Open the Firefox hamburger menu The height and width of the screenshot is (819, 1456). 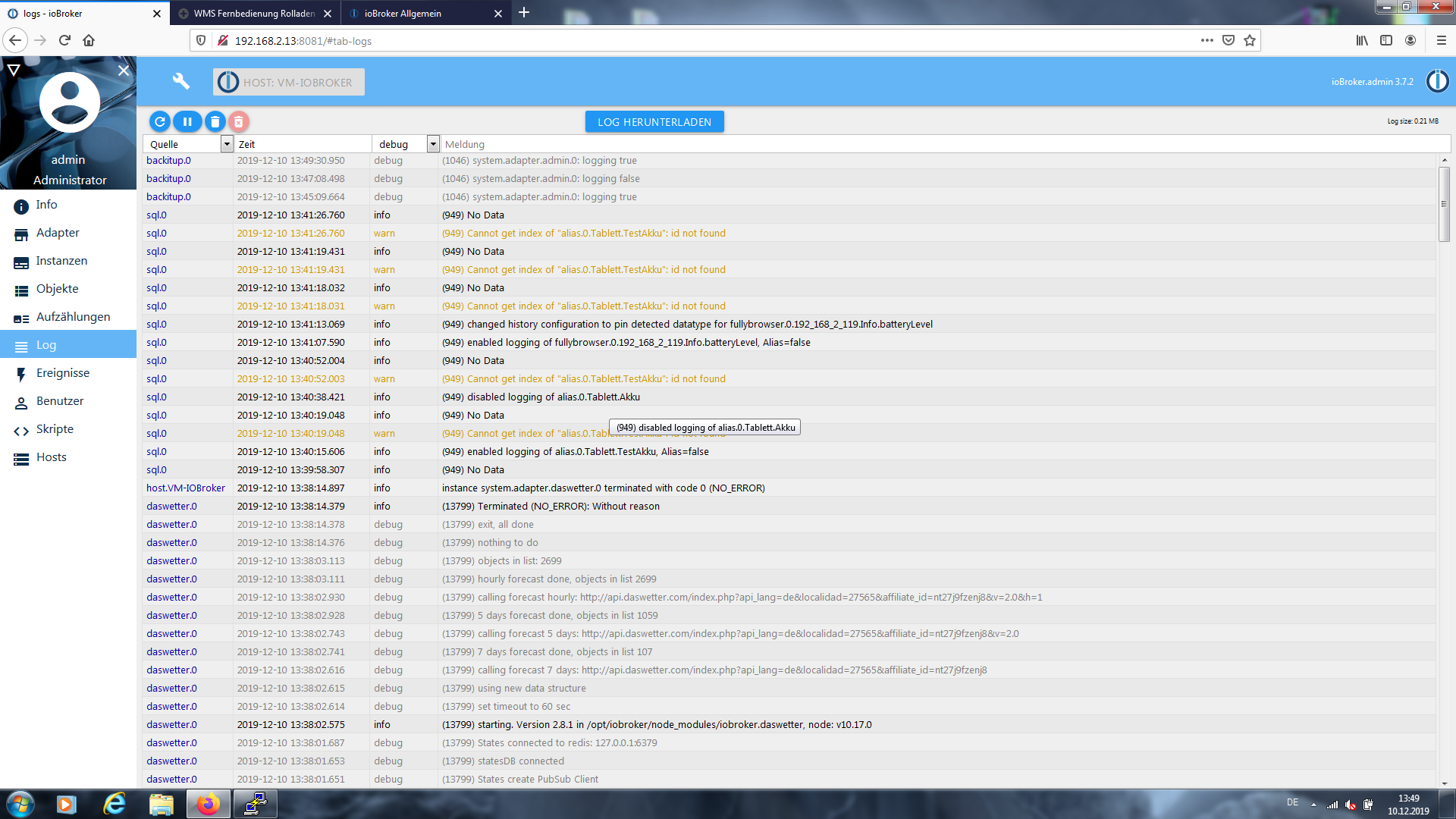1441,41
